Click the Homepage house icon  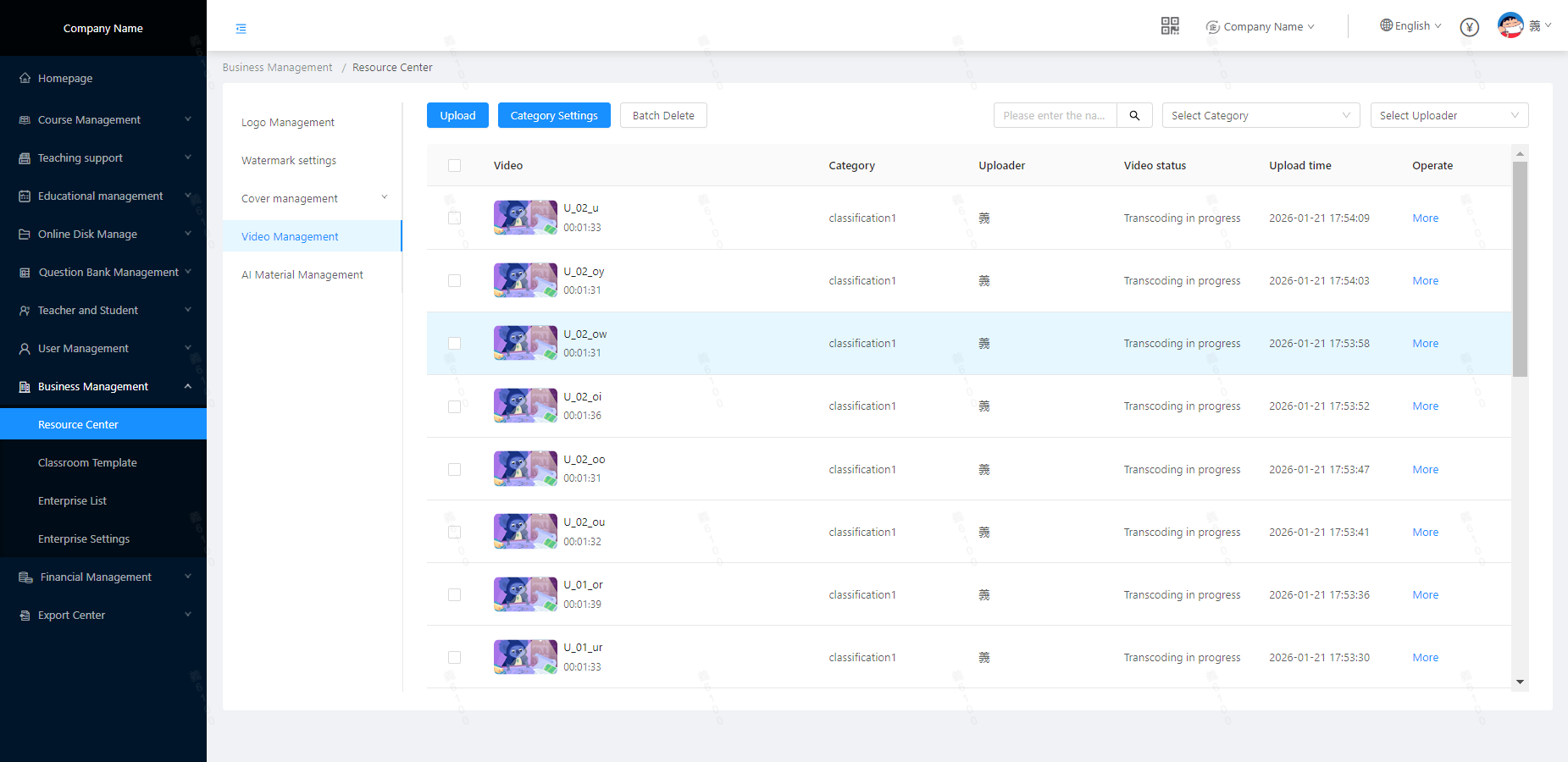coord(25,78)
